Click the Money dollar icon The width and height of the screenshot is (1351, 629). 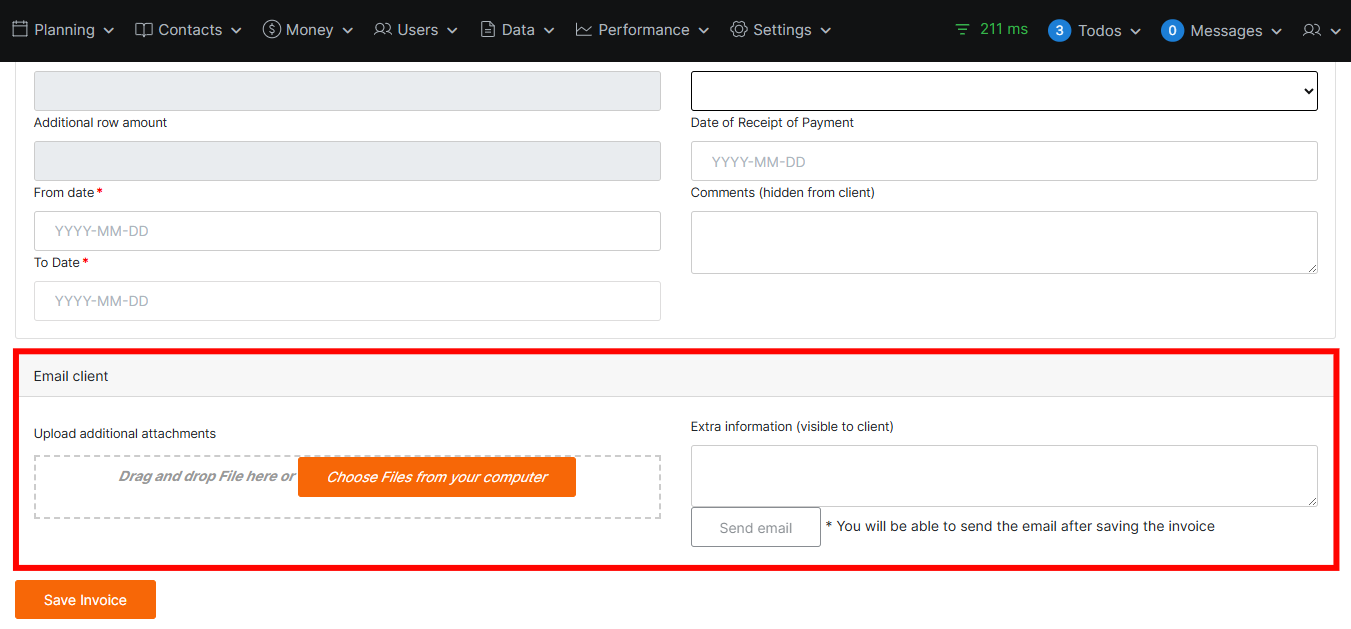point(271,30)
